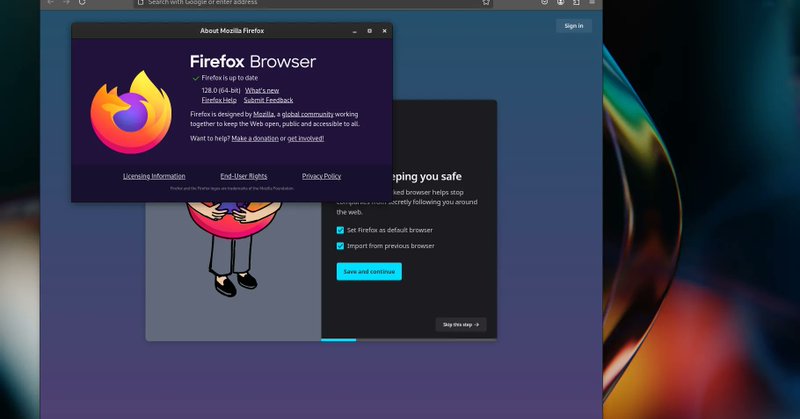Image resolution: width=800 pixels, height=419 pixels.
Task: Click the Firefox Browser heading text
Action: coord(253,62)
